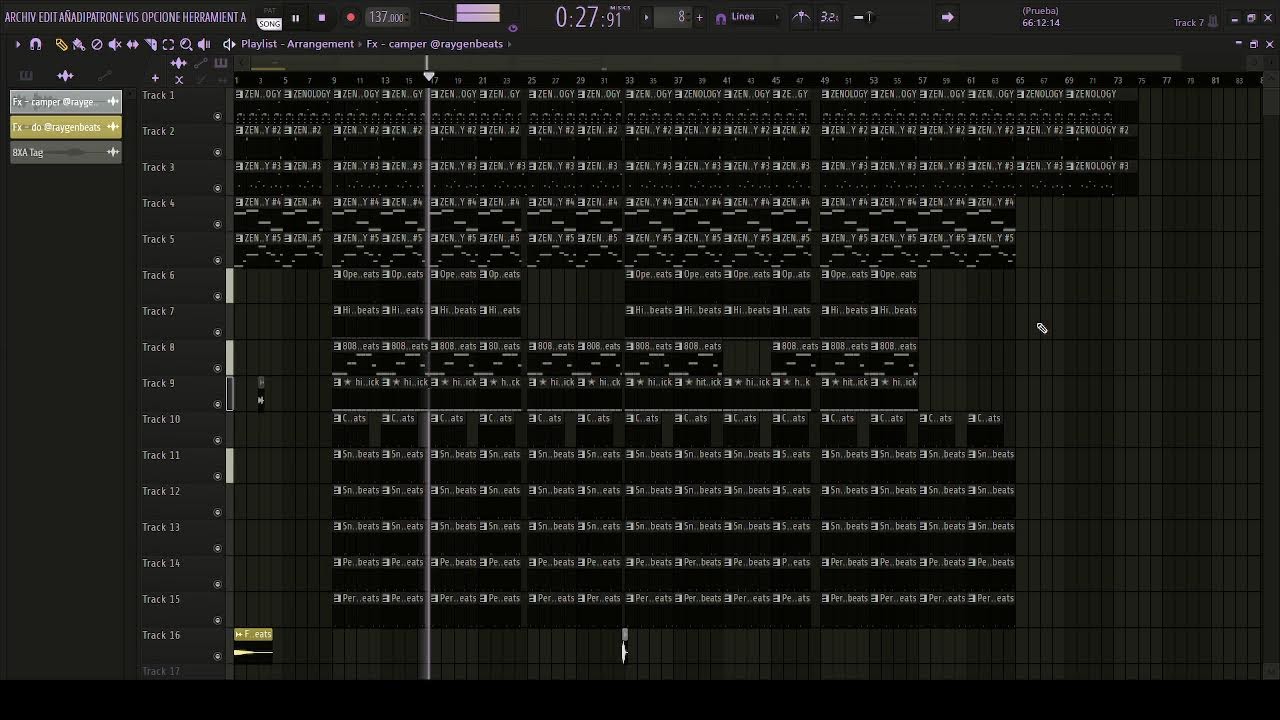
Task: Stop playback with the stop button
Action: (321, 17)
